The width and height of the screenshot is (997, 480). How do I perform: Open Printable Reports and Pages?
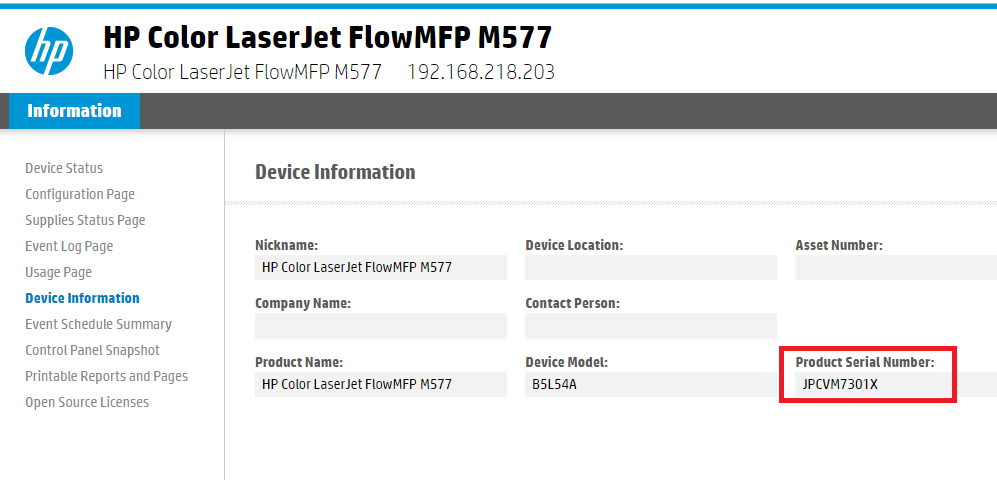pyautogui.click(x=106, y=376)
